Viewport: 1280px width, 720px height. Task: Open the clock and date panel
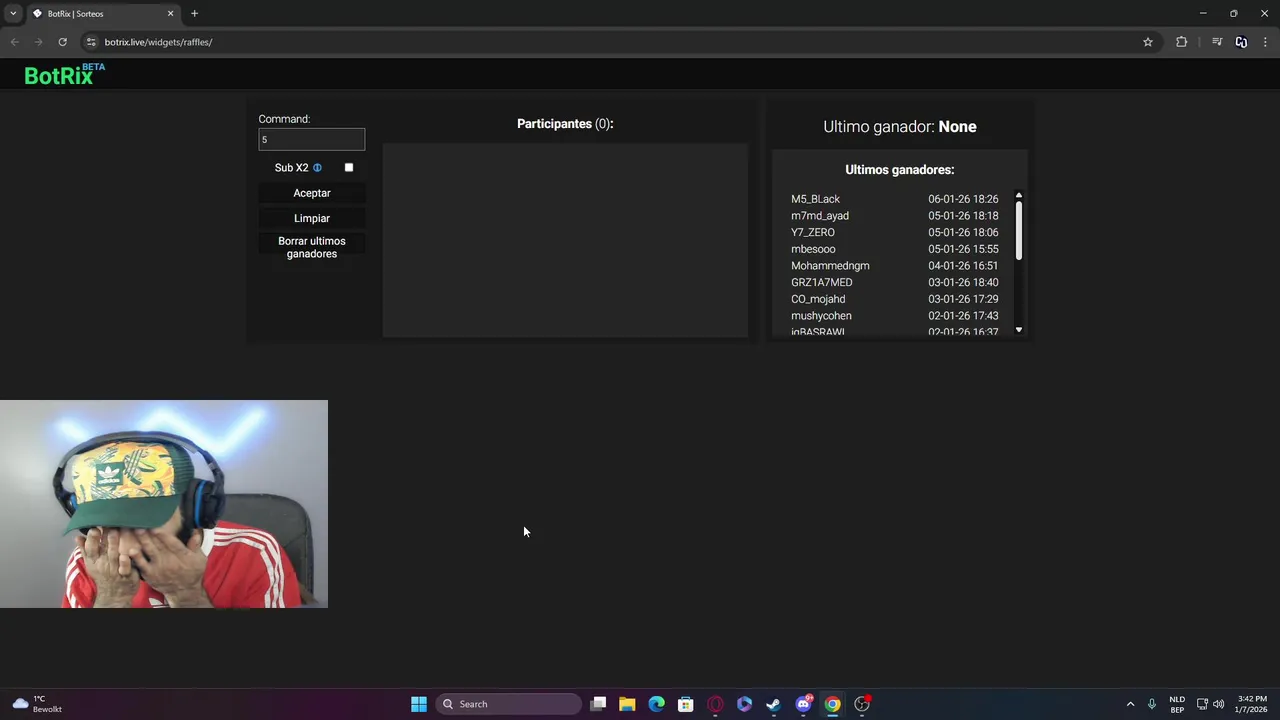(1252, 704)
